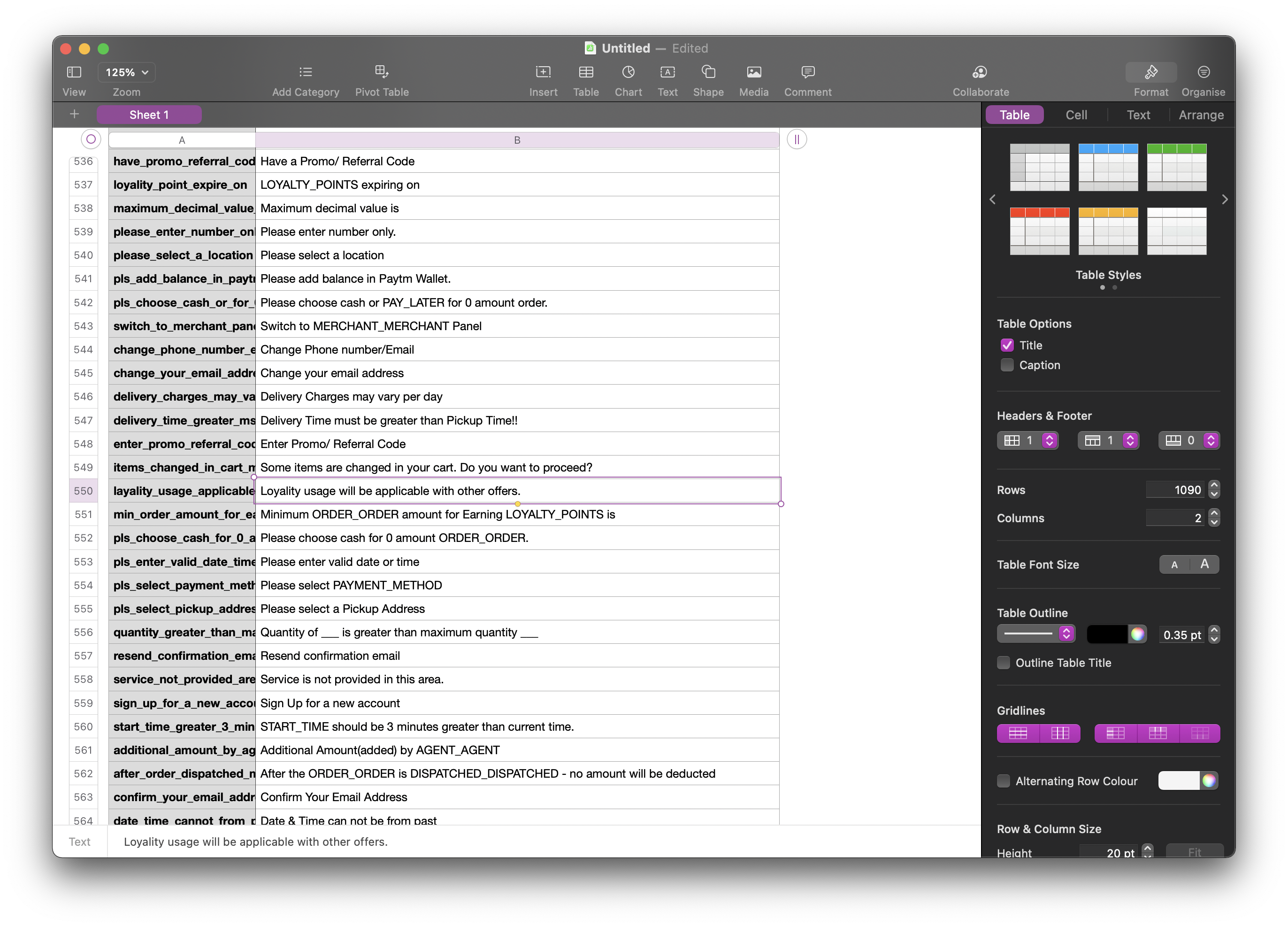
Task: Switch to the Cell inspector tab
Action: 1076,115
